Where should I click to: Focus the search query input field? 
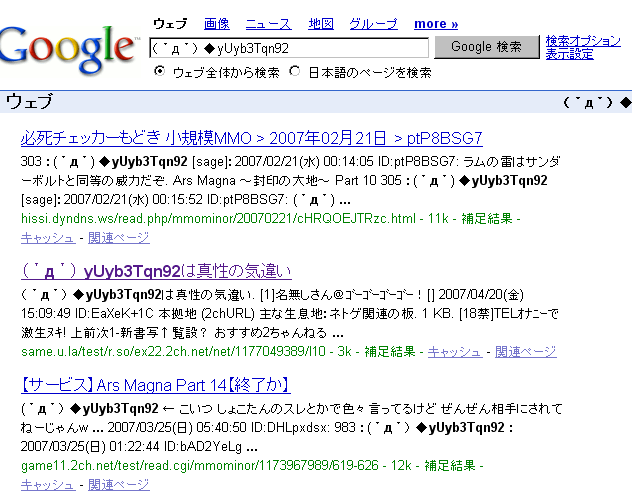289,48
